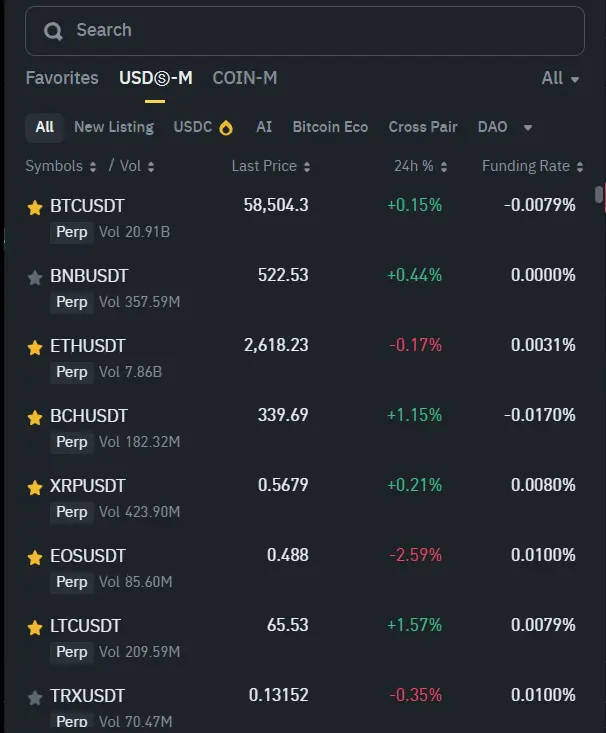Select the Bitcoin Eco filter
Screen dimensions: 606x733
(x=330, y=127)
